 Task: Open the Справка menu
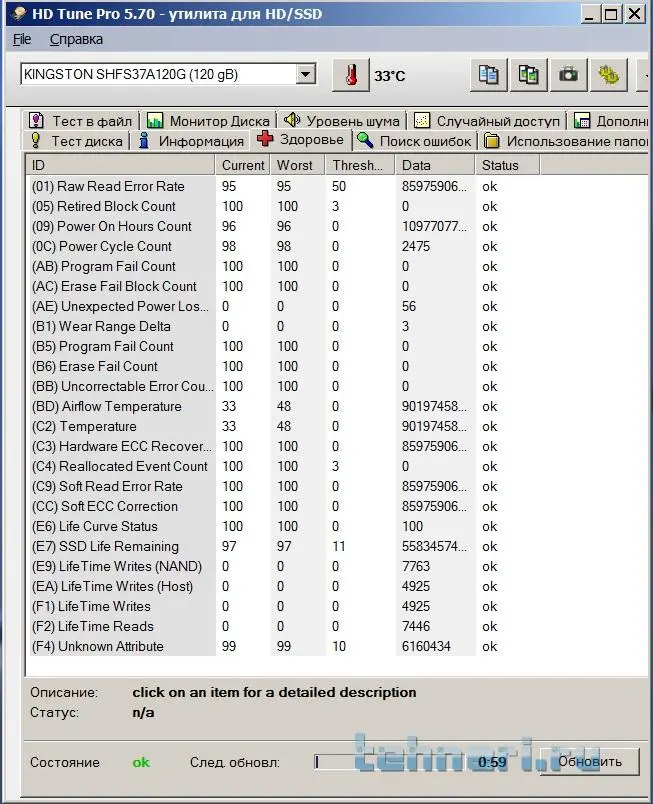[x=76, y=39]
